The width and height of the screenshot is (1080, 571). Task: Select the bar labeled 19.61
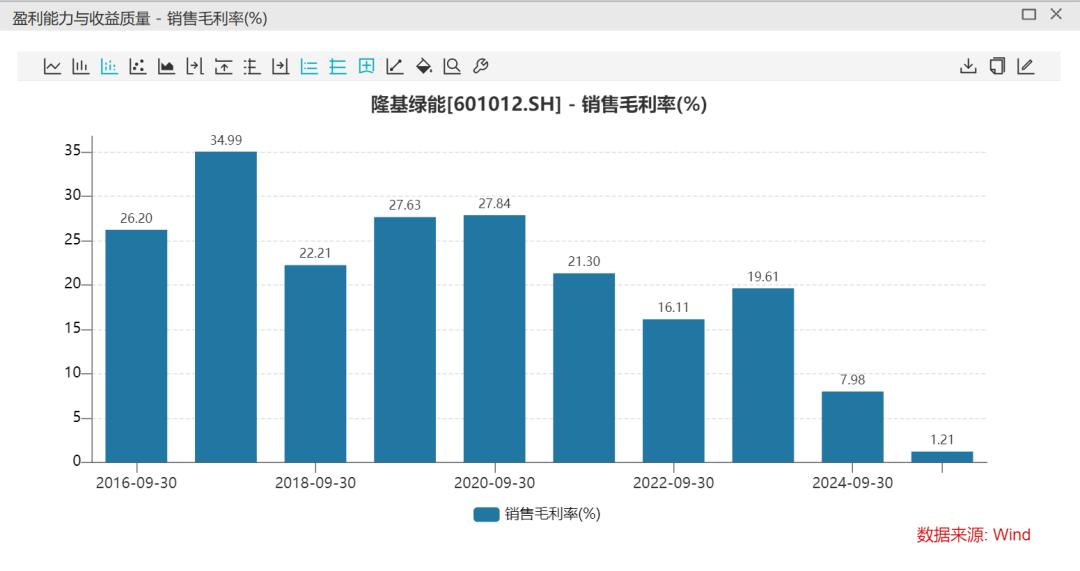tap(763, 375)
